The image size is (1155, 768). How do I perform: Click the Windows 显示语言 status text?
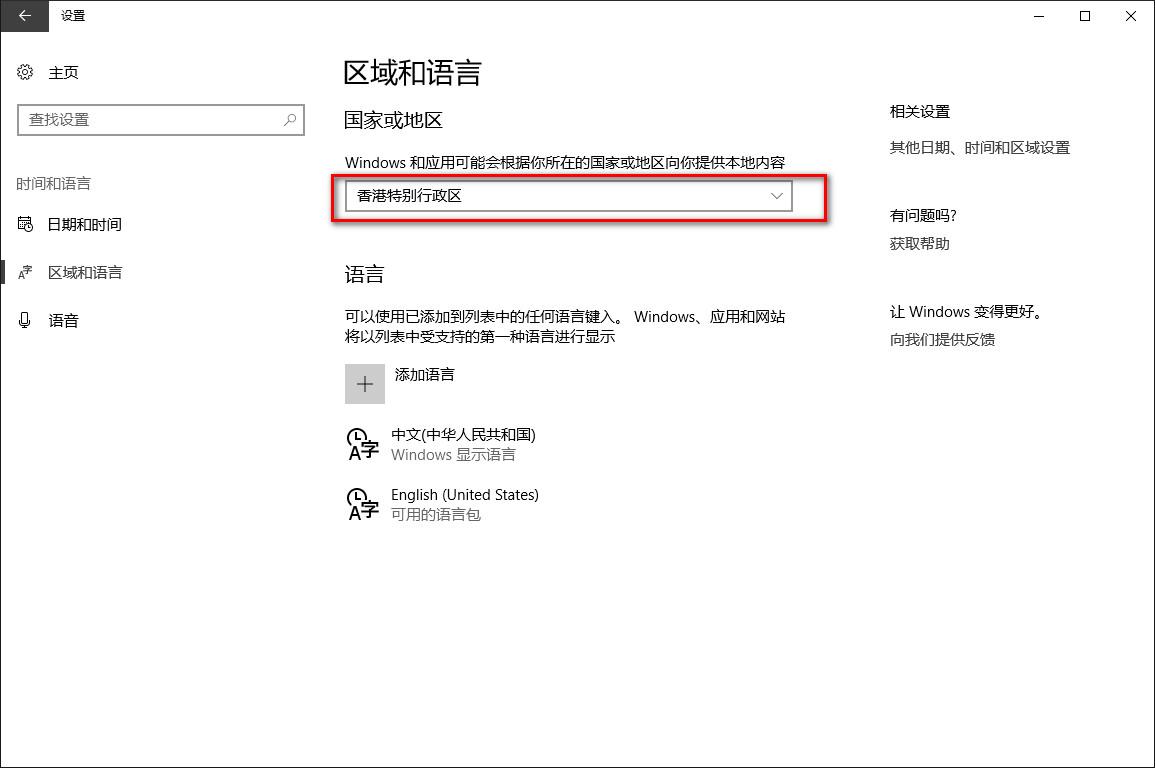tap(453, 455)
